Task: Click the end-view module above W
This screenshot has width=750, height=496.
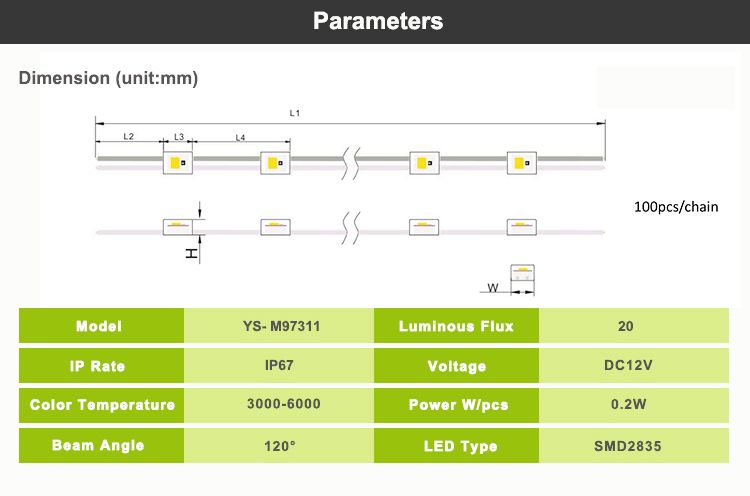Action: pos(522,273)
